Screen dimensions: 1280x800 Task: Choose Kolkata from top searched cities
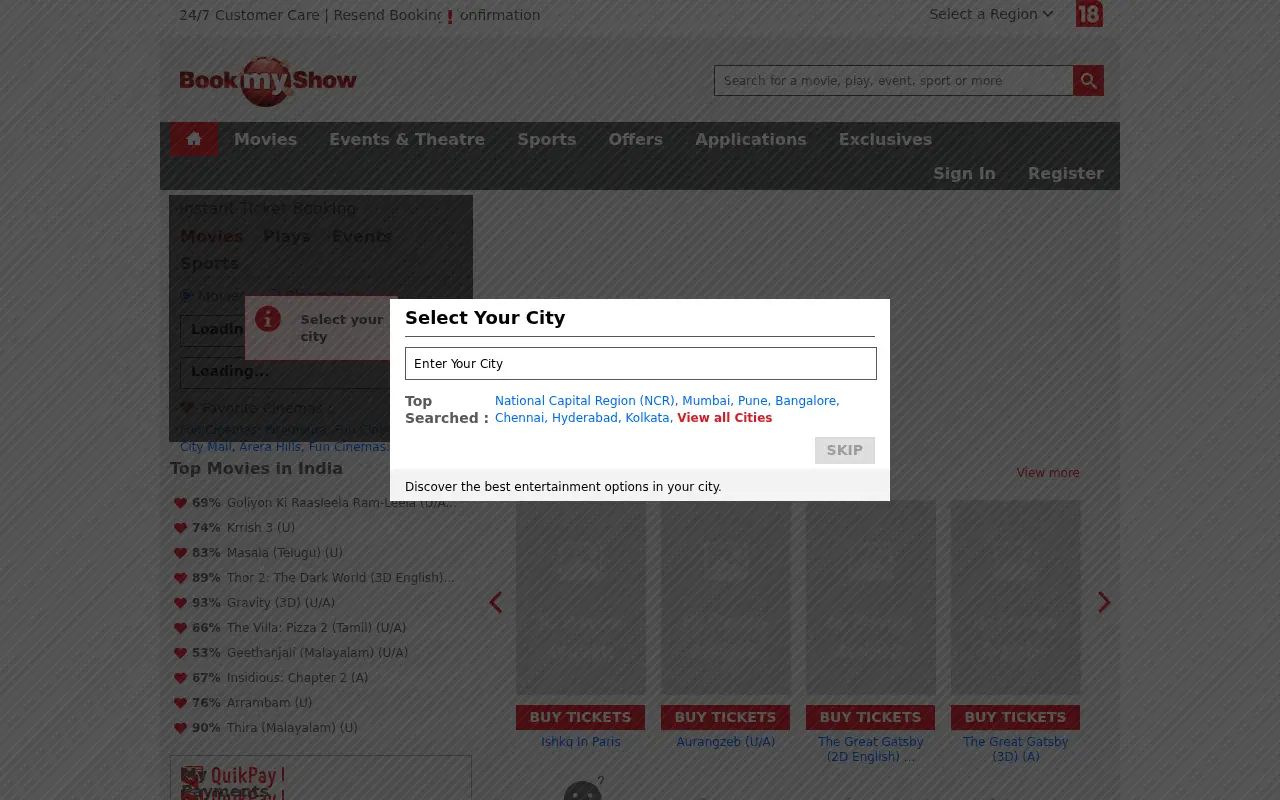pos(649,418)
